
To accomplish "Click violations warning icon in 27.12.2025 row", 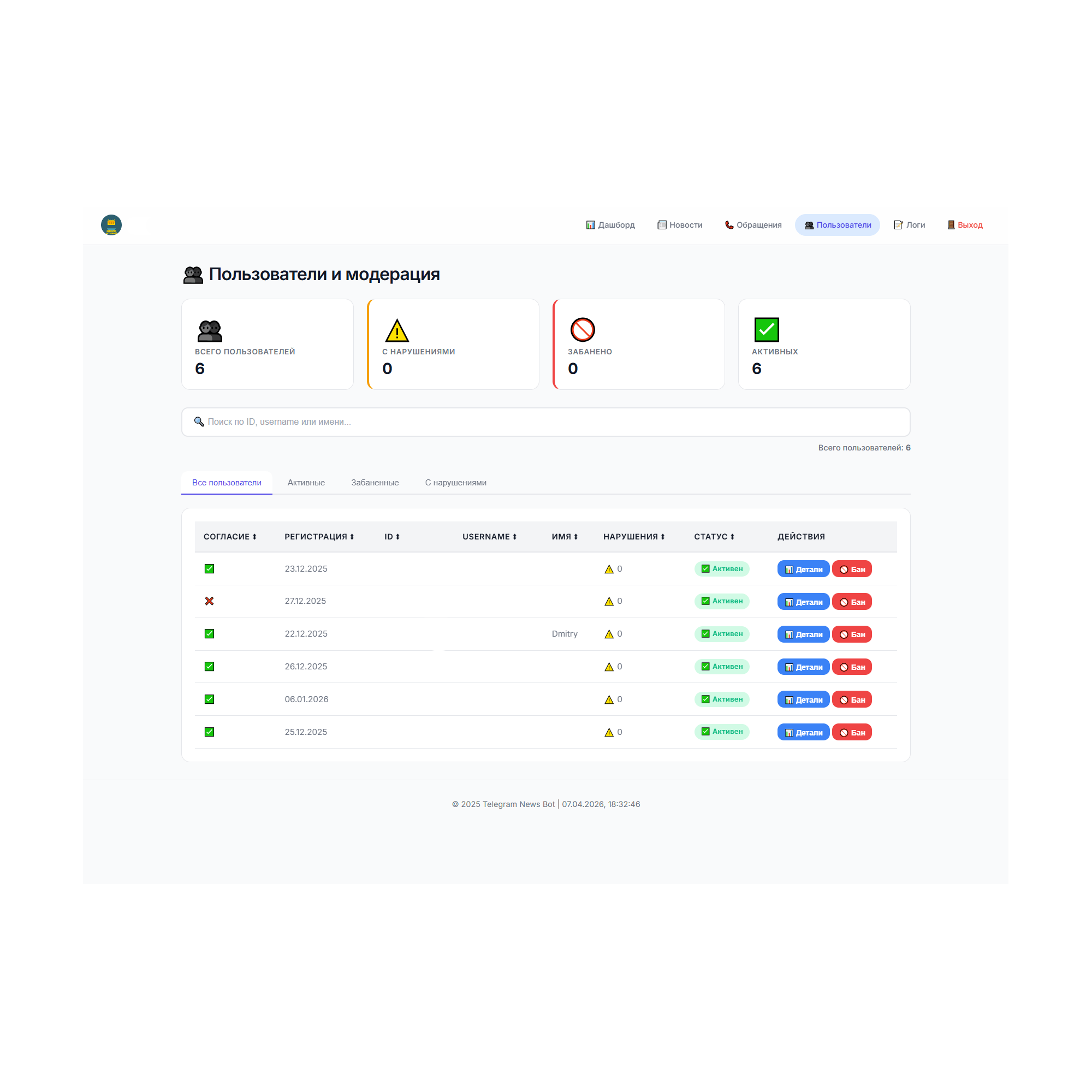I will click(x=609, y=601).
